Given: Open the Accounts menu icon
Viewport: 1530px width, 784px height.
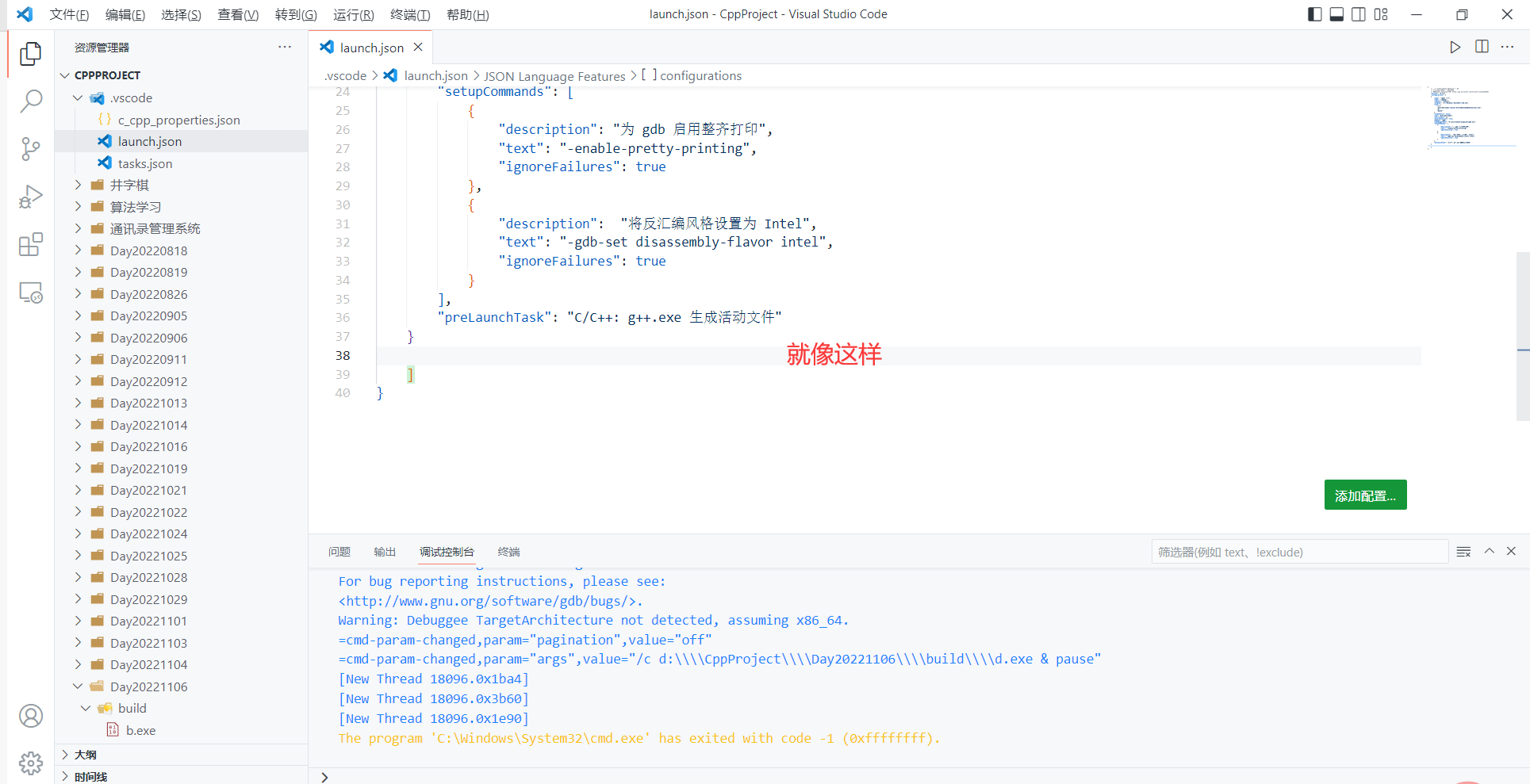Looking at the screenshot, I should (30, 716).
